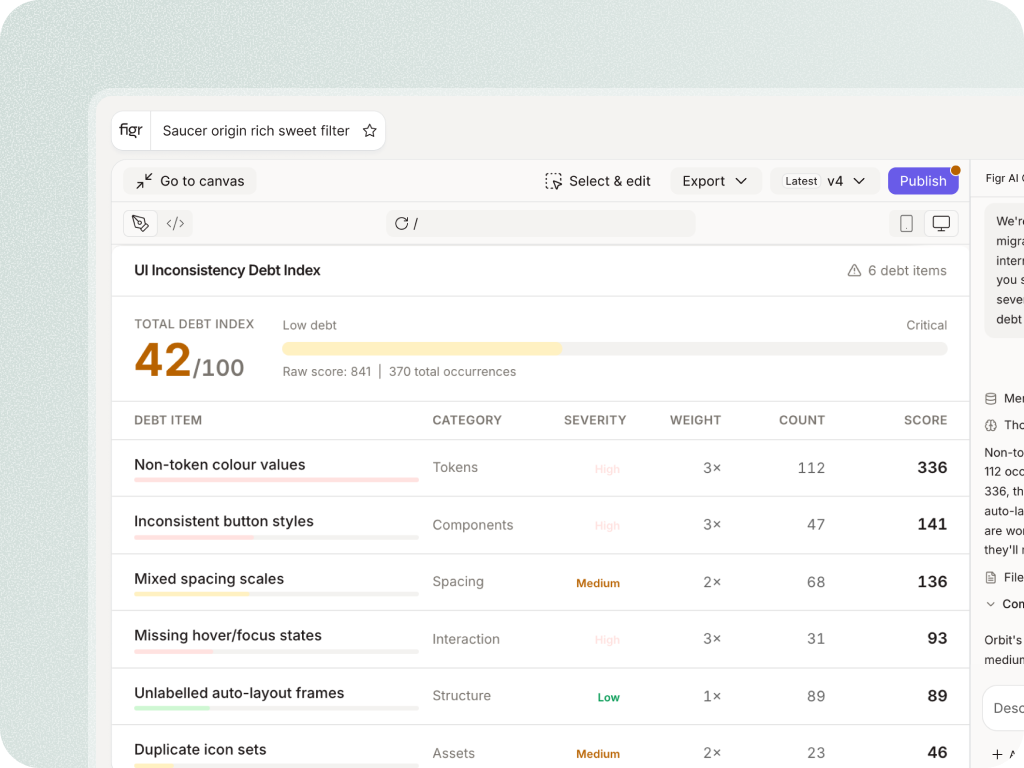This screenshot has width=1024, height=768.
Task: Click the figr logo
Action: point(131,131)
